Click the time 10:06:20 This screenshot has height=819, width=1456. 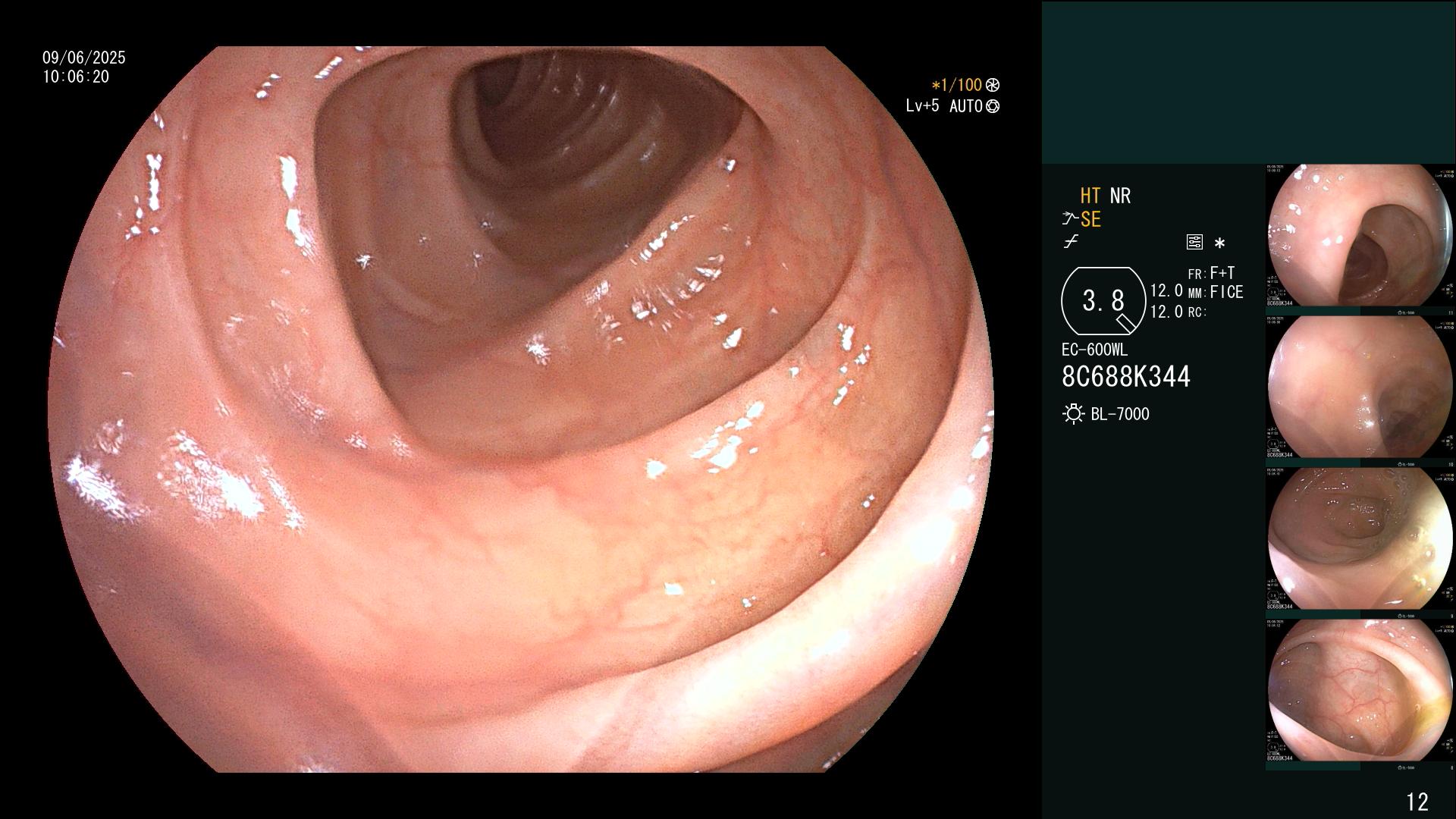pos(76,77)
